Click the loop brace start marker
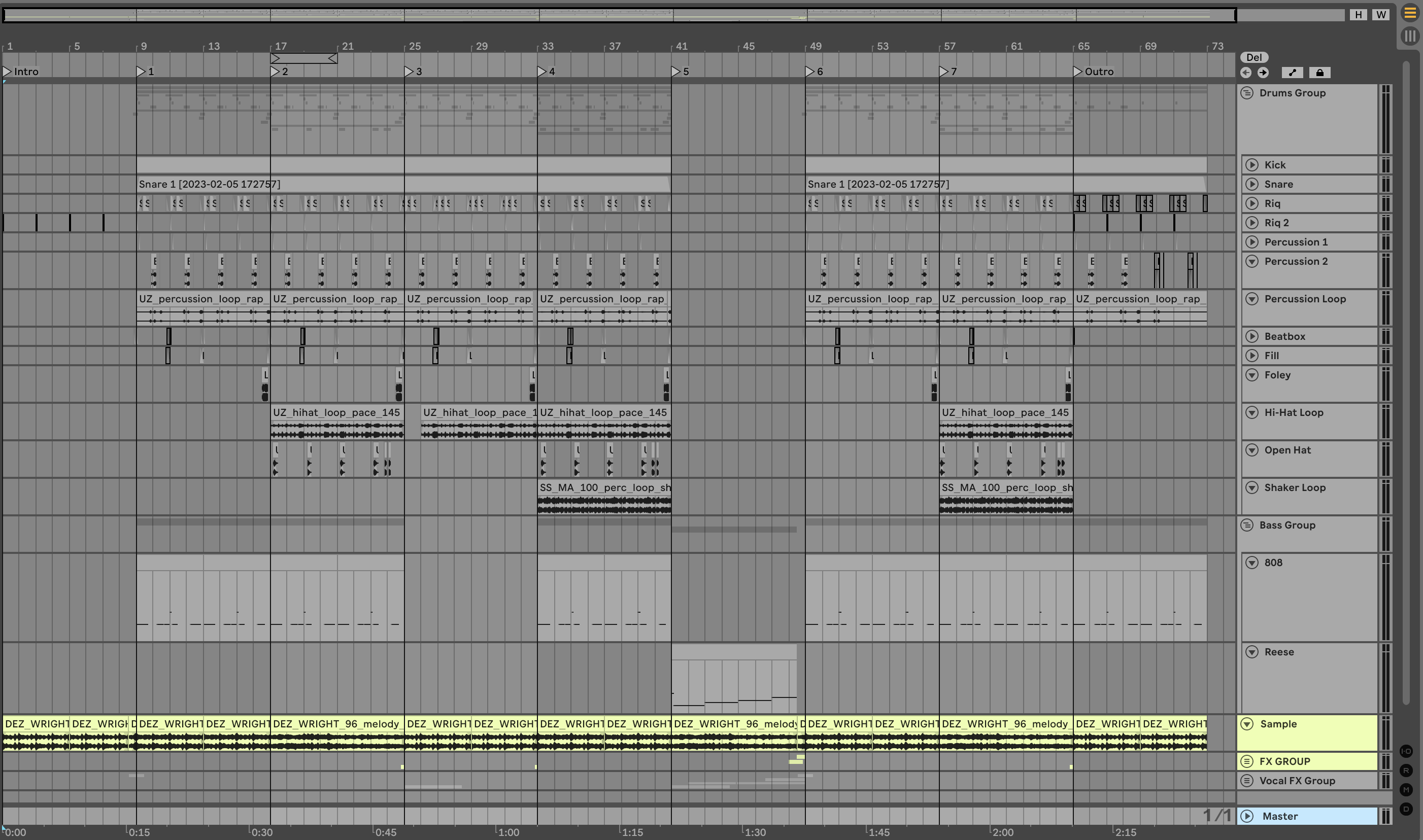This screenshot has height=840, width=1423. [275, 58]
